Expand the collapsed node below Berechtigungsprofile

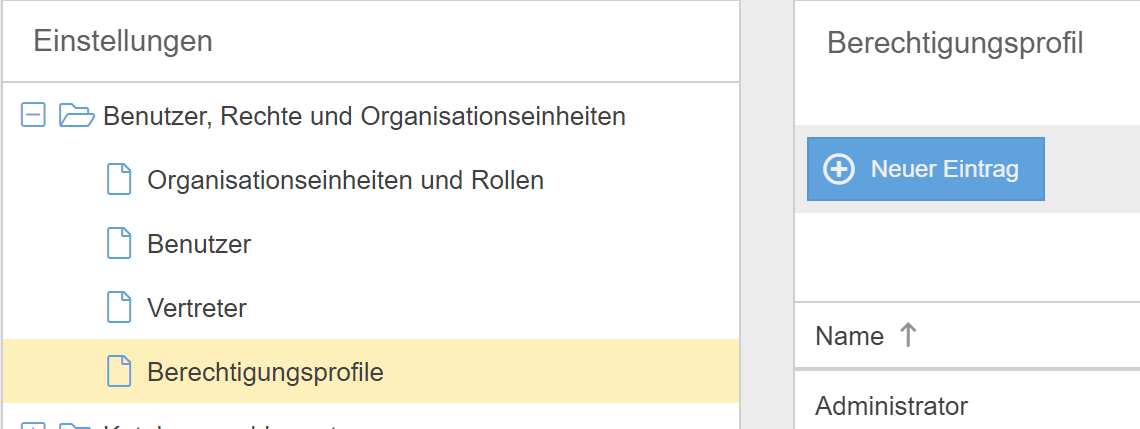coord(33,427)
